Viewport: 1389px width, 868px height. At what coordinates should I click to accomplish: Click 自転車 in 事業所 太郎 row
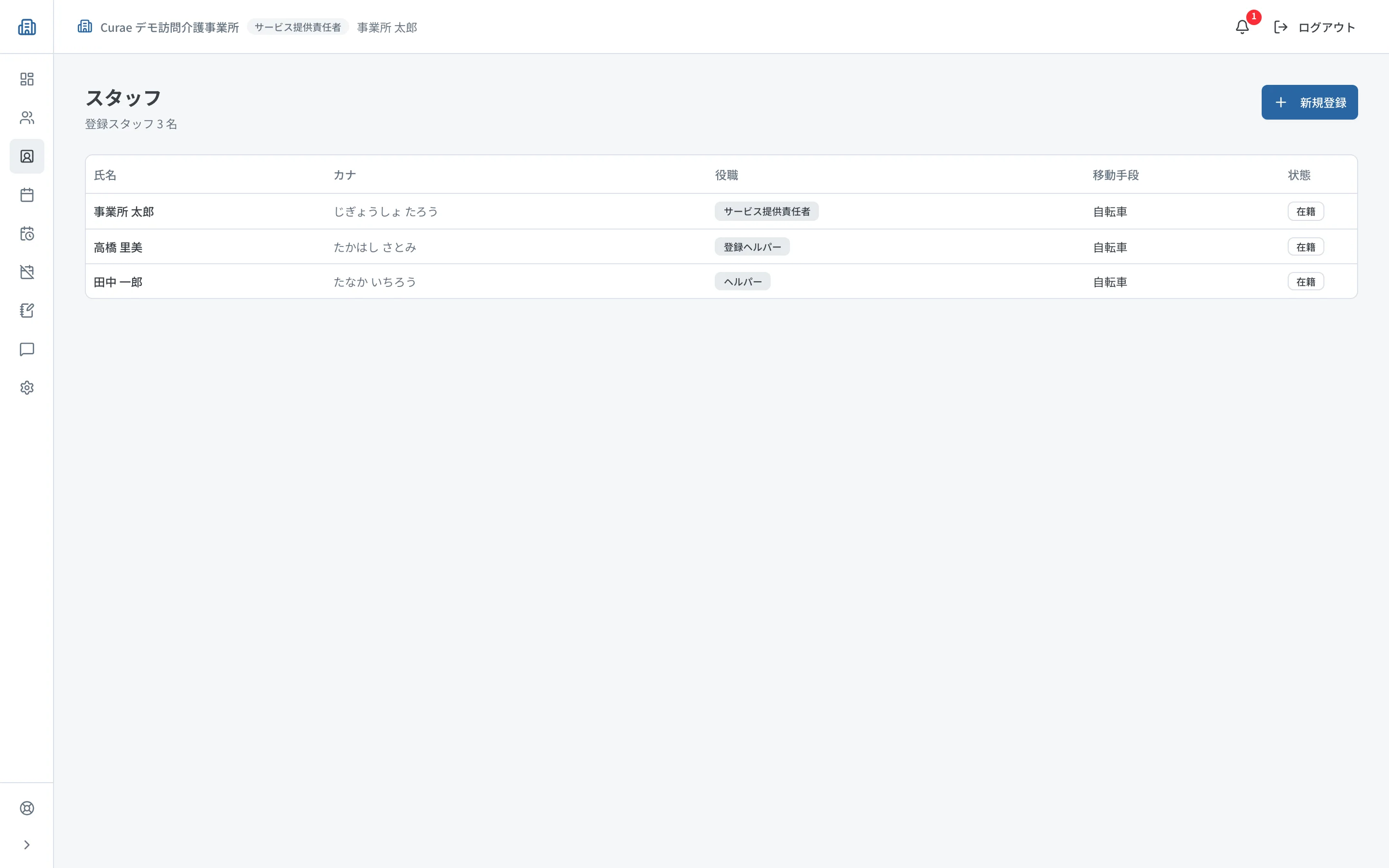pyautogui.click(x=1110, y=212)
